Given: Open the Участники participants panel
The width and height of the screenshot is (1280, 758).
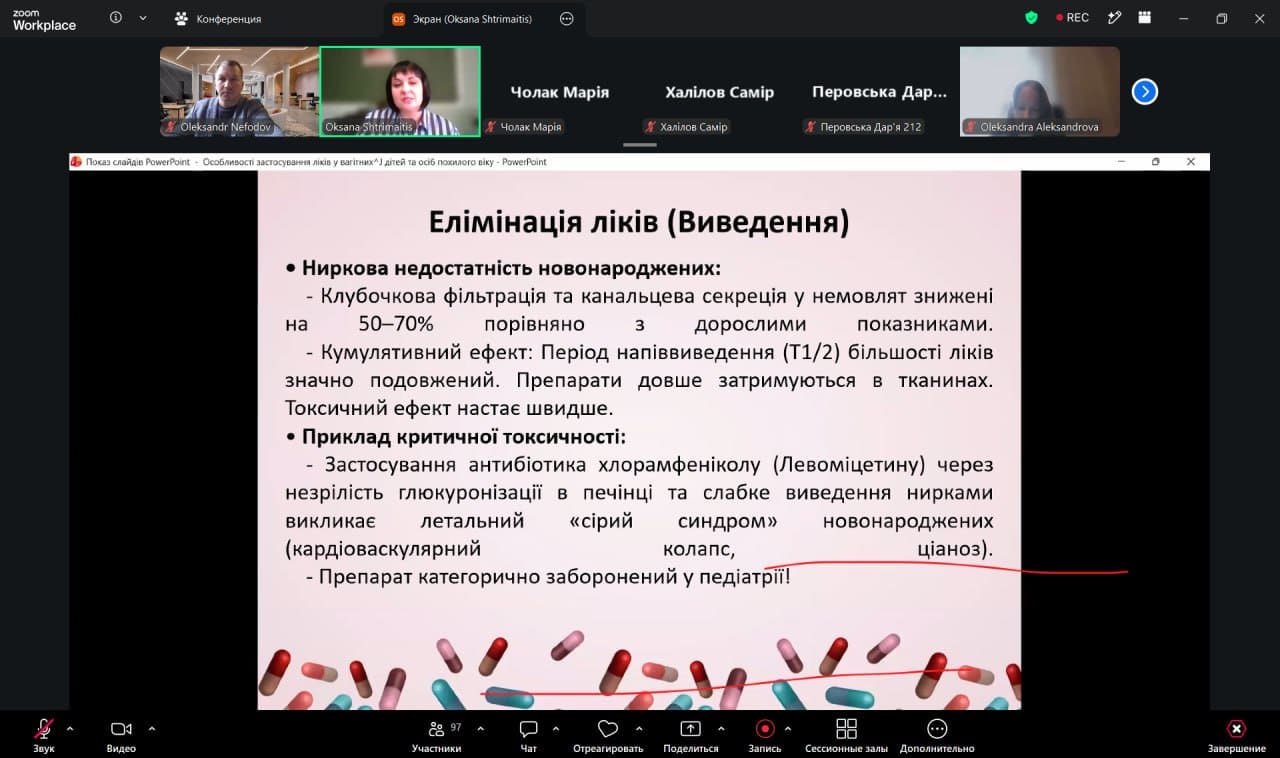Looking at the screenshot, I should coord(436,734).
